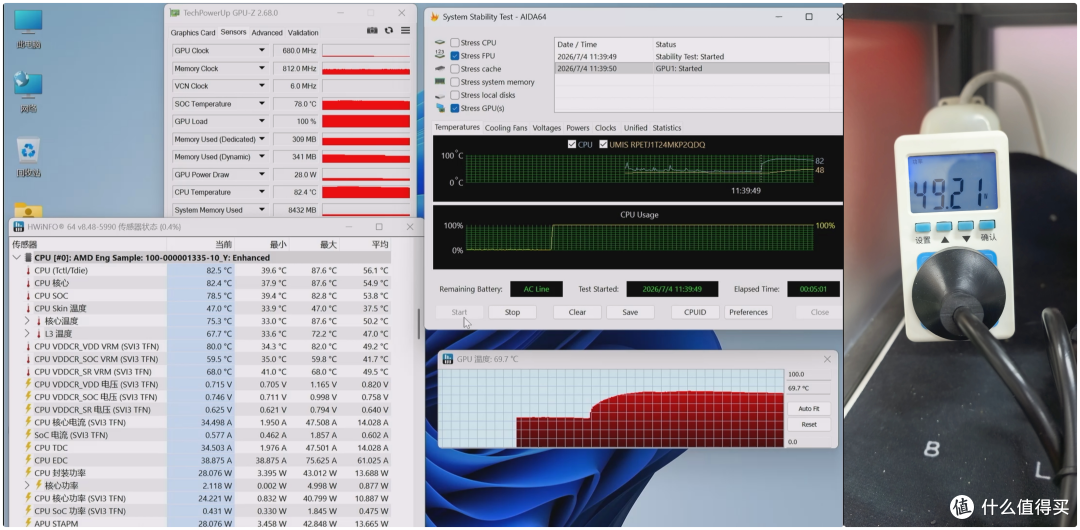Click lightning icon on APU STAPM row

tap(28, 523)
